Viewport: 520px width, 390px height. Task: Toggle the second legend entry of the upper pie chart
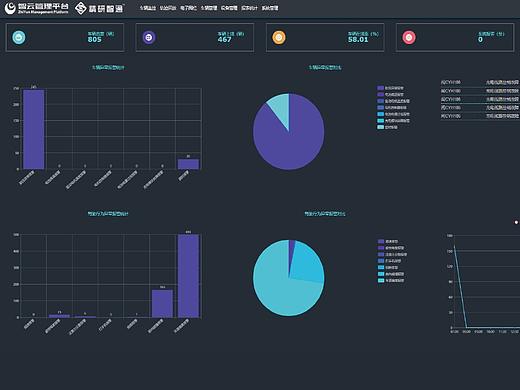click(390, 94)
